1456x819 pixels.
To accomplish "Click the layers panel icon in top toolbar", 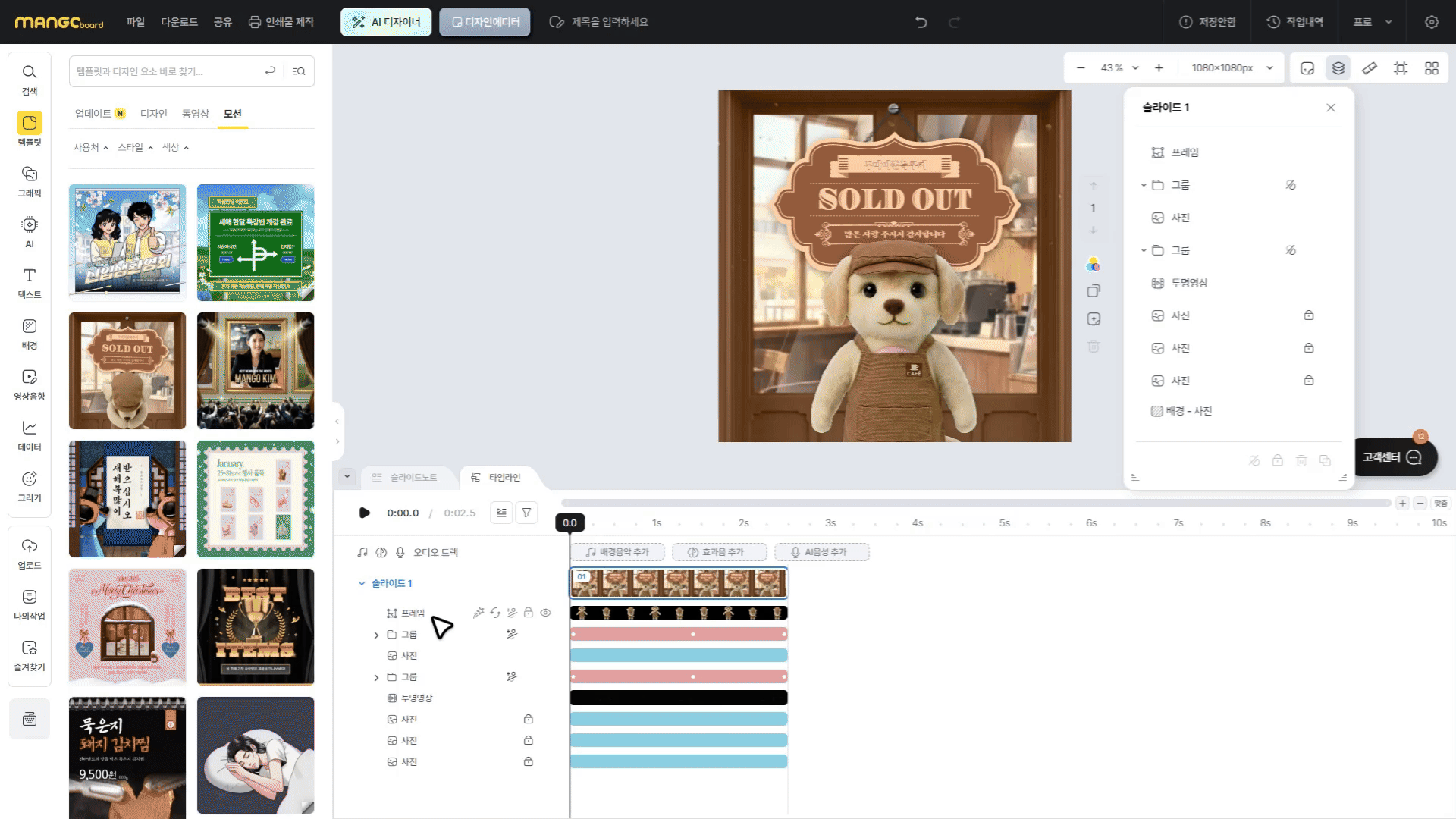I will tap(1338, 68).
